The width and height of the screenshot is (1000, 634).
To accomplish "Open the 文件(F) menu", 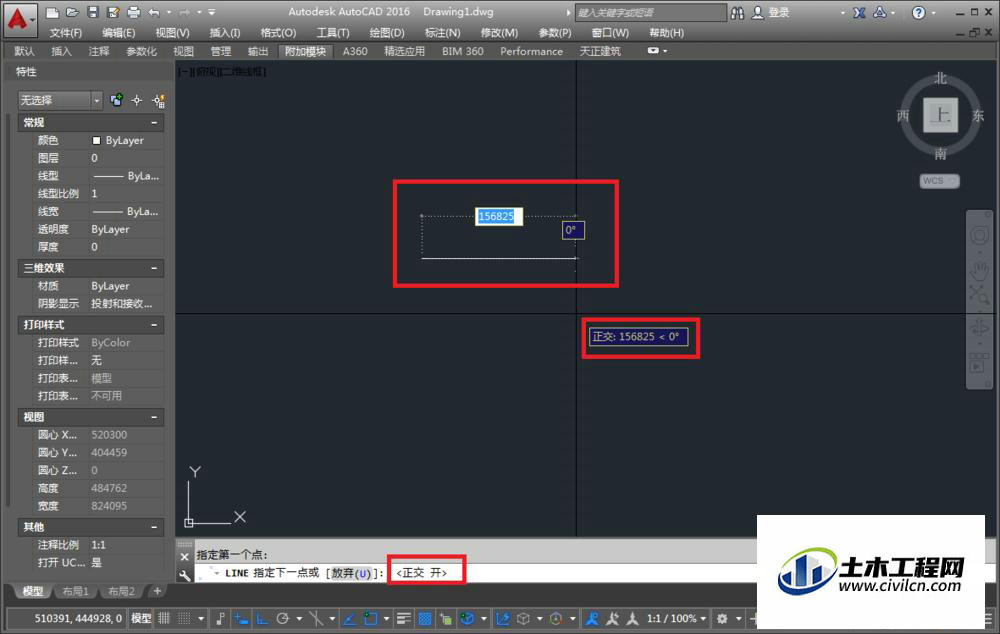I will (x=66, y=33).
